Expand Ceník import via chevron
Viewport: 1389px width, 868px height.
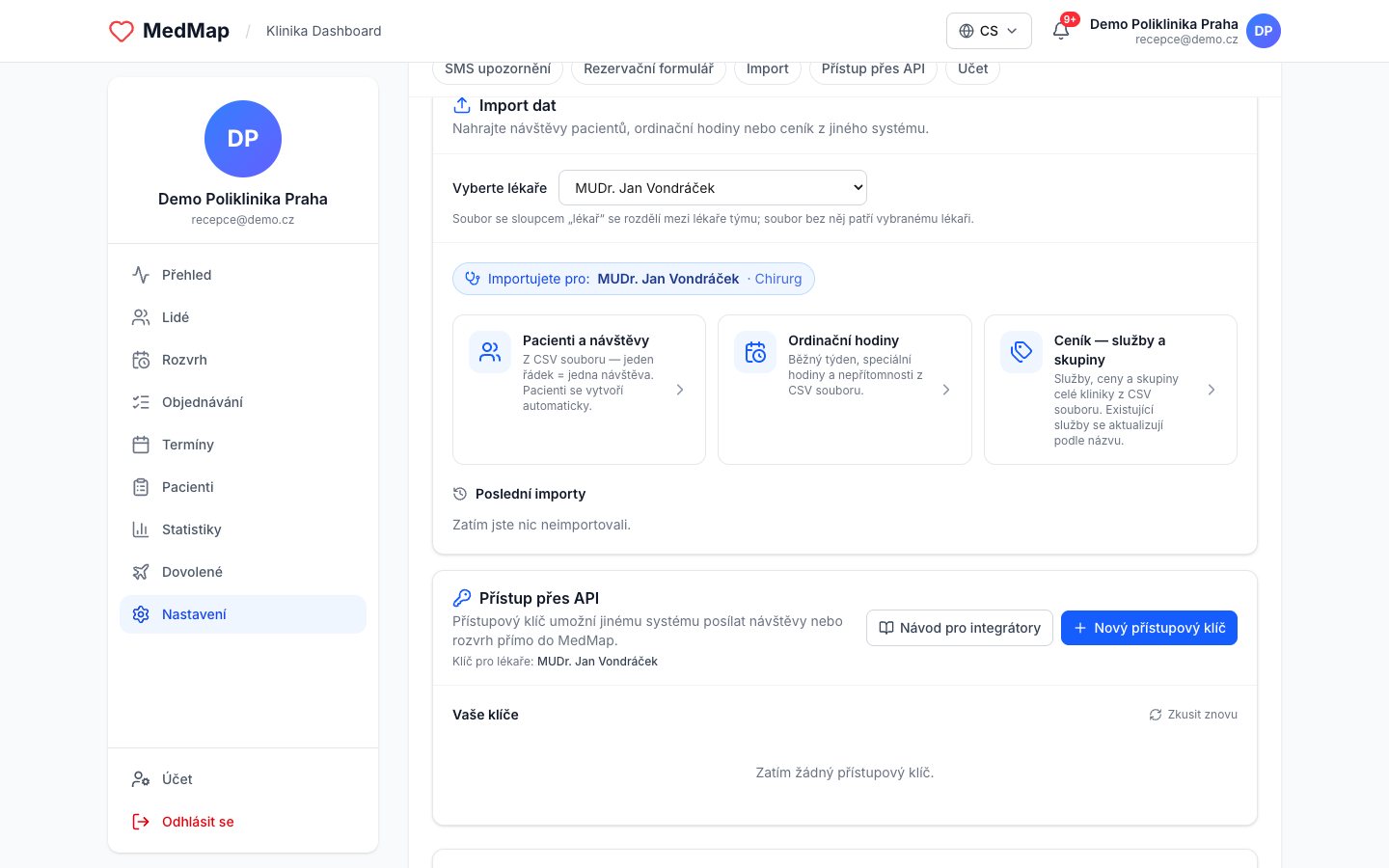click(1212, 390)
